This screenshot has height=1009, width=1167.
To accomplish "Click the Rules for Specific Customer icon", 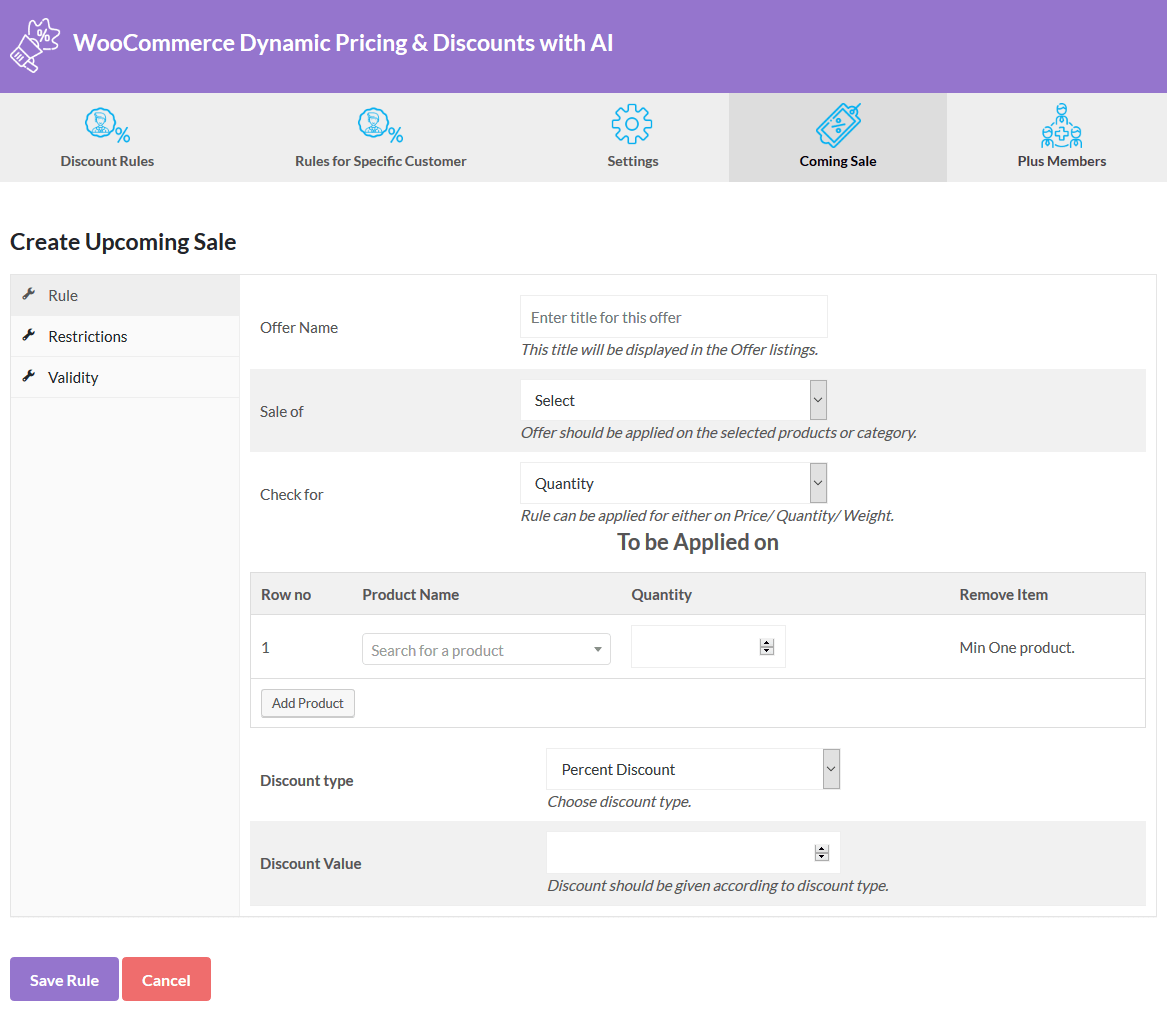I will click(x=380, y=122).
